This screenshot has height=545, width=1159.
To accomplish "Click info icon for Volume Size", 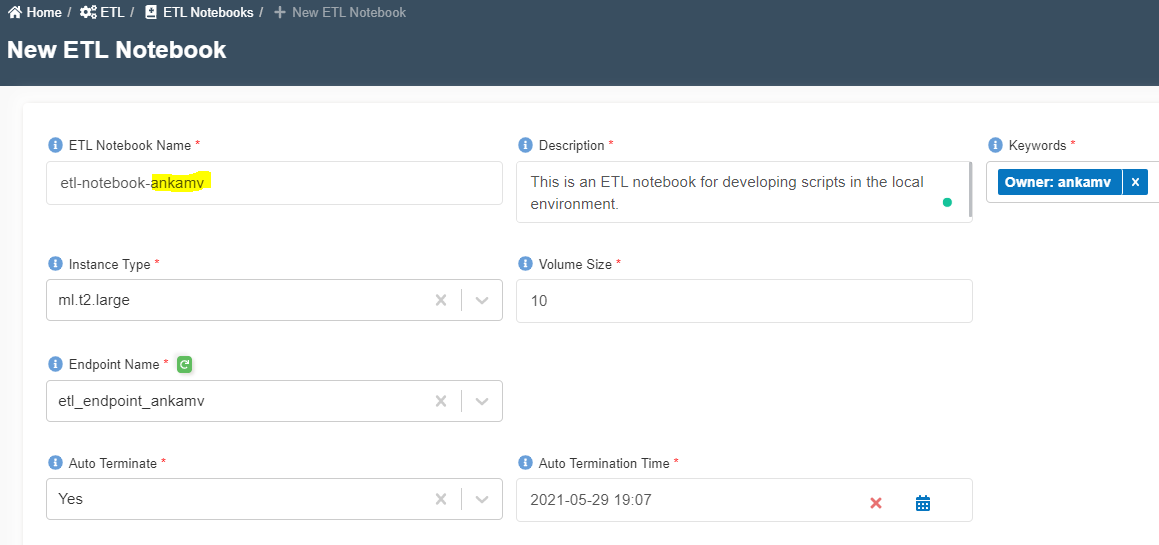I will (x=525, y=264).
